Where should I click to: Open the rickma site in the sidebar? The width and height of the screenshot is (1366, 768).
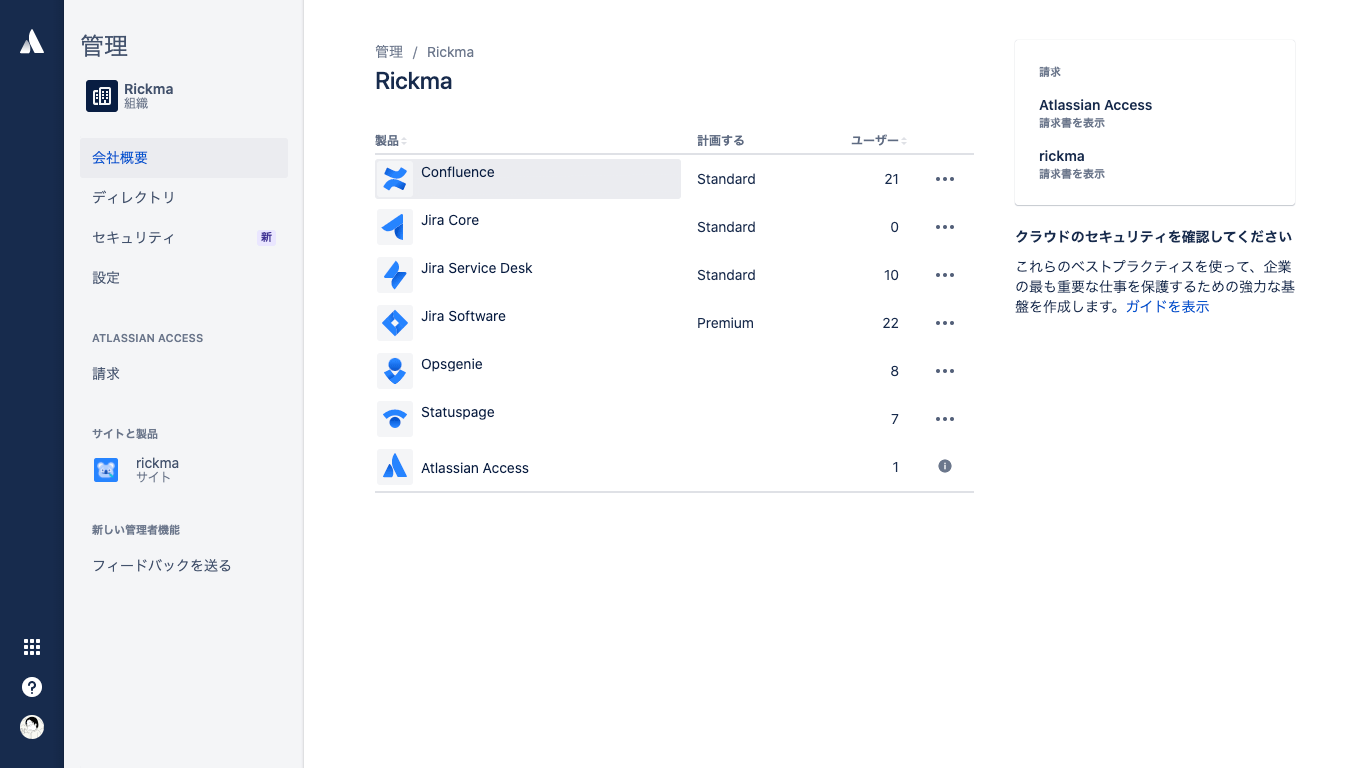tap(184, 470)
